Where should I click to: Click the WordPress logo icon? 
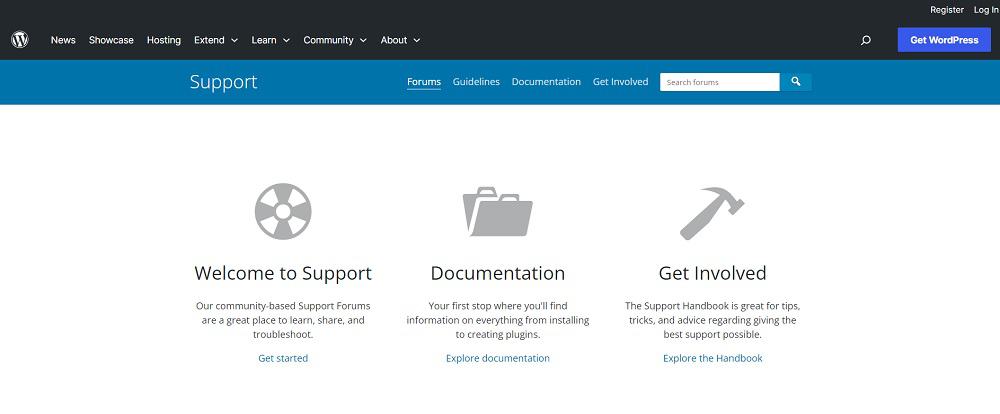pyautogui.click(x=20, y=40)
